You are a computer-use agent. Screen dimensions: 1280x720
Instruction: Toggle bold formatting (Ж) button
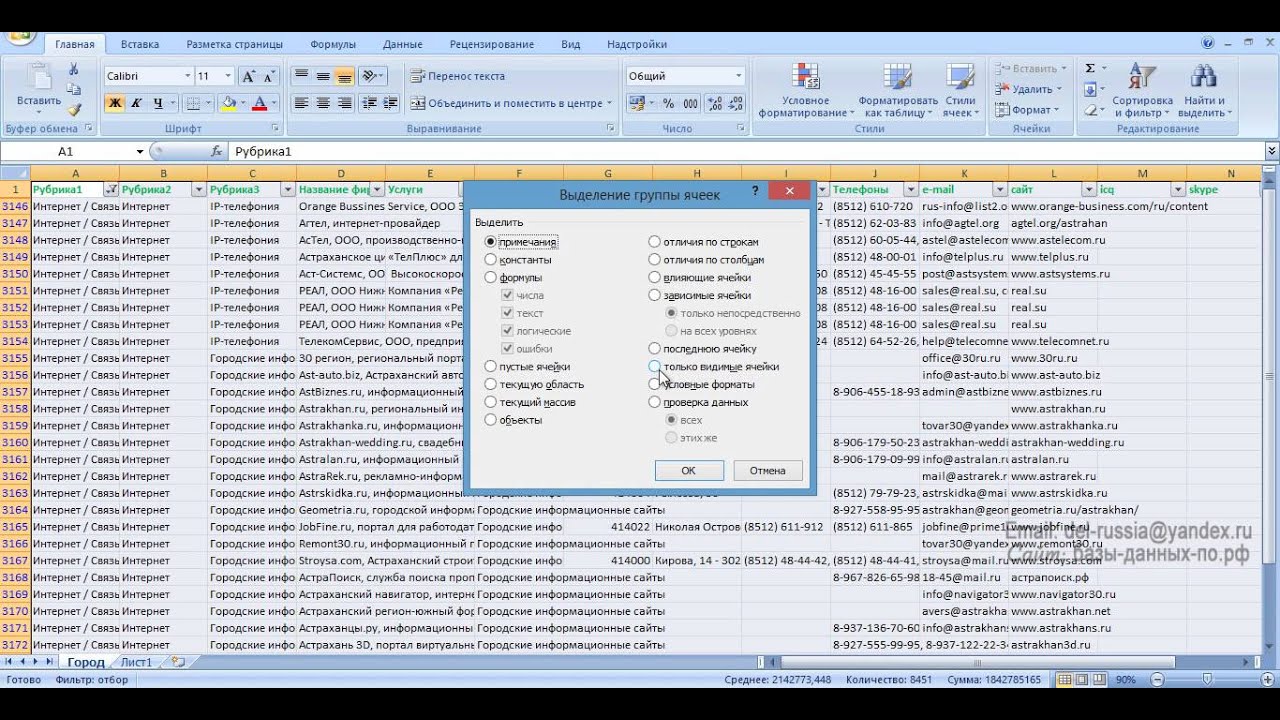(115, 103)
